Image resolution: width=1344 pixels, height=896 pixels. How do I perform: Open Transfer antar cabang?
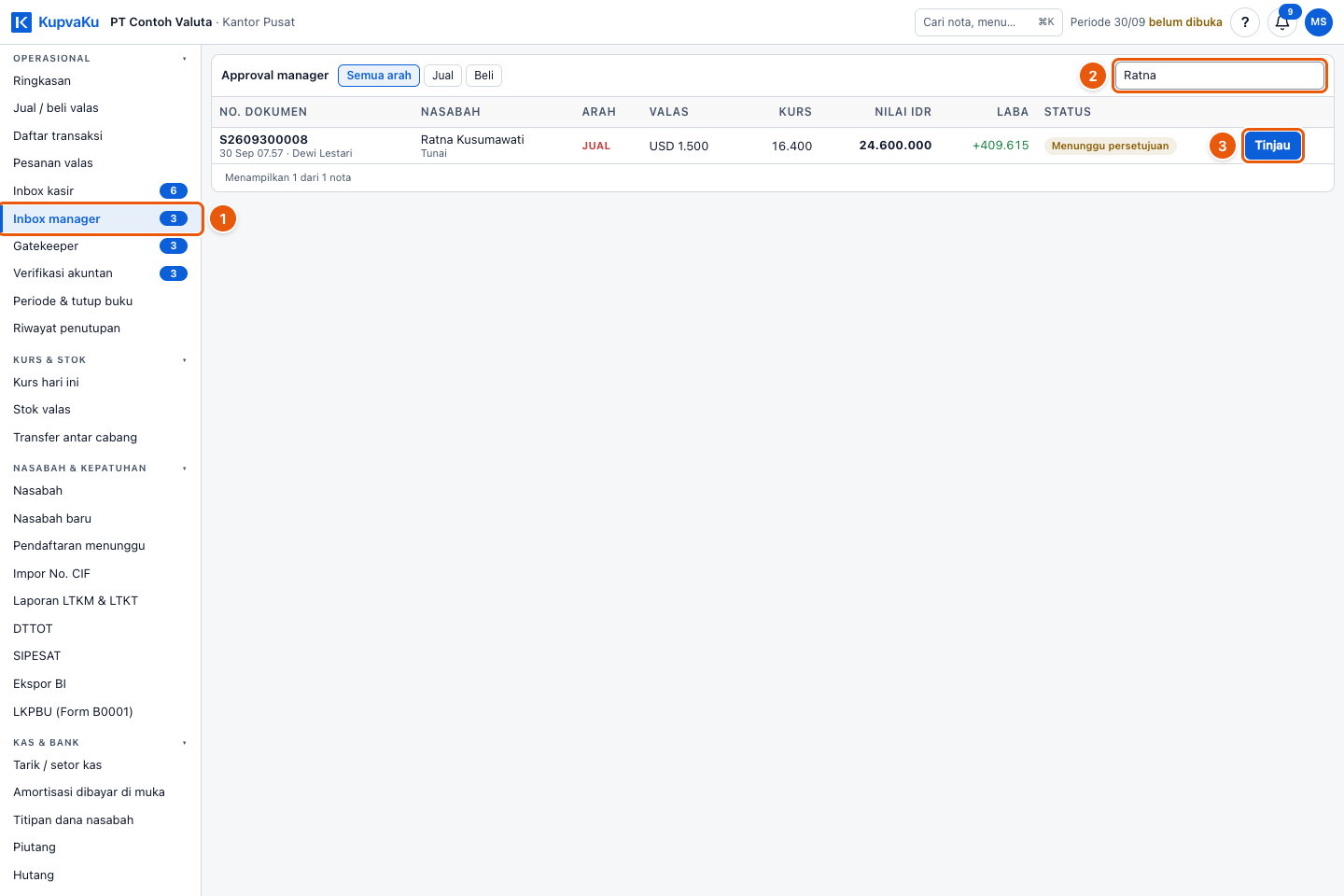point(101,438)
